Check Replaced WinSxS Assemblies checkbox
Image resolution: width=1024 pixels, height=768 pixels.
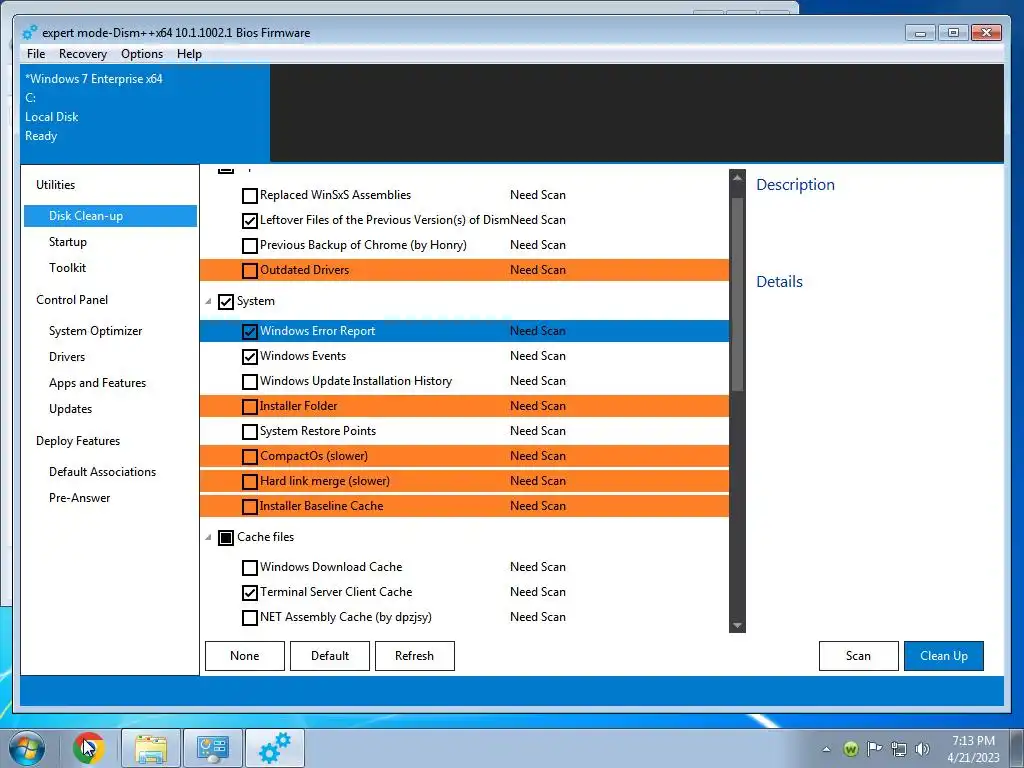pos(249,195)
